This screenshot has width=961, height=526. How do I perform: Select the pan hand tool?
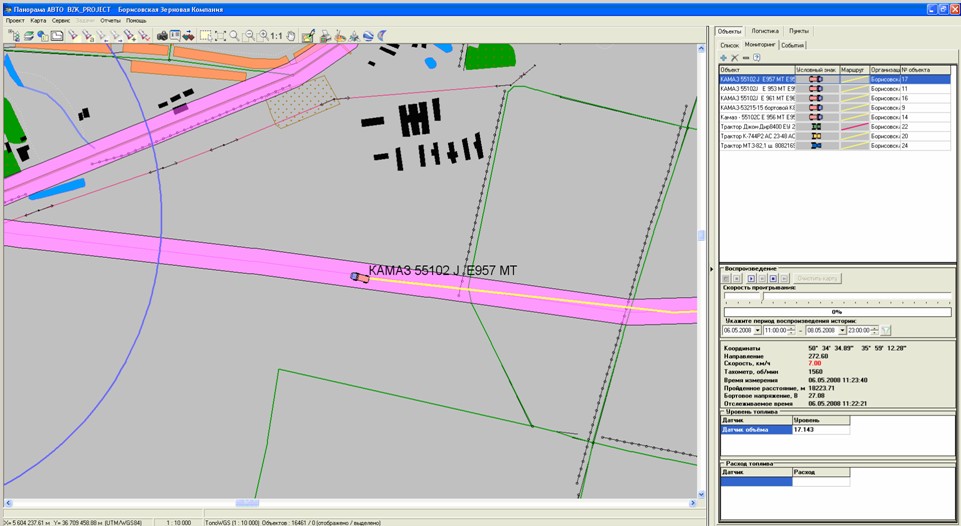click(x=291, y=36)
